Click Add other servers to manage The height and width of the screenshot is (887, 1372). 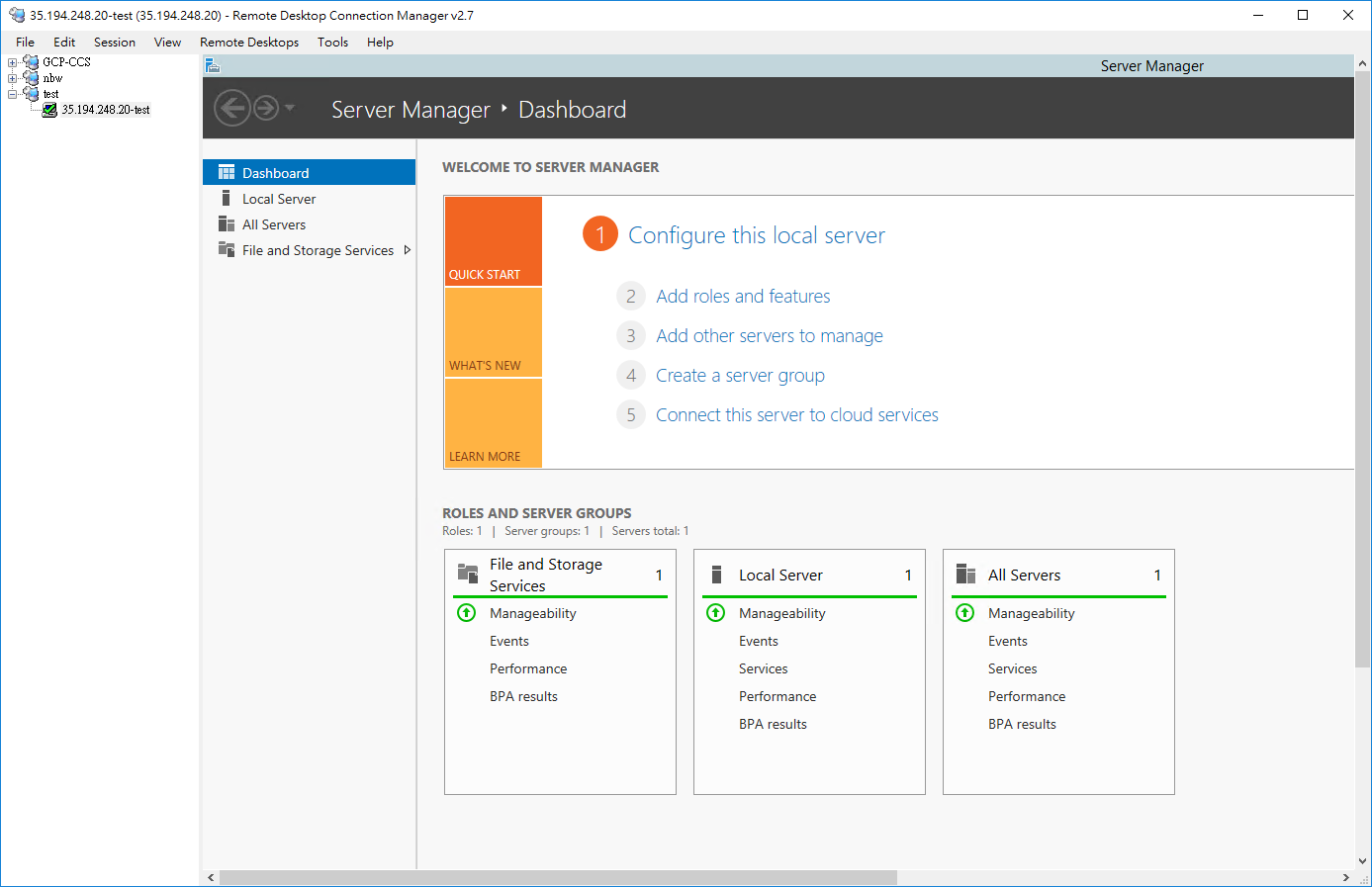coord(770,335)
